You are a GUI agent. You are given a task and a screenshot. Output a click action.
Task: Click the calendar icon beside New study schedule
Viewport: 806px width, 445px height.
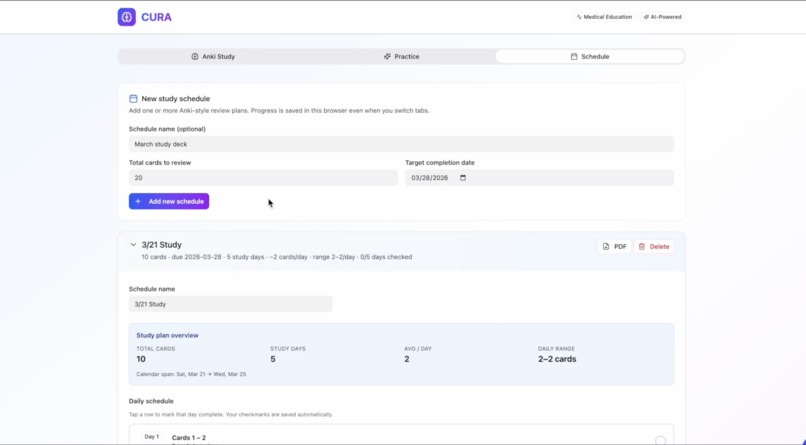pos(133,99)
